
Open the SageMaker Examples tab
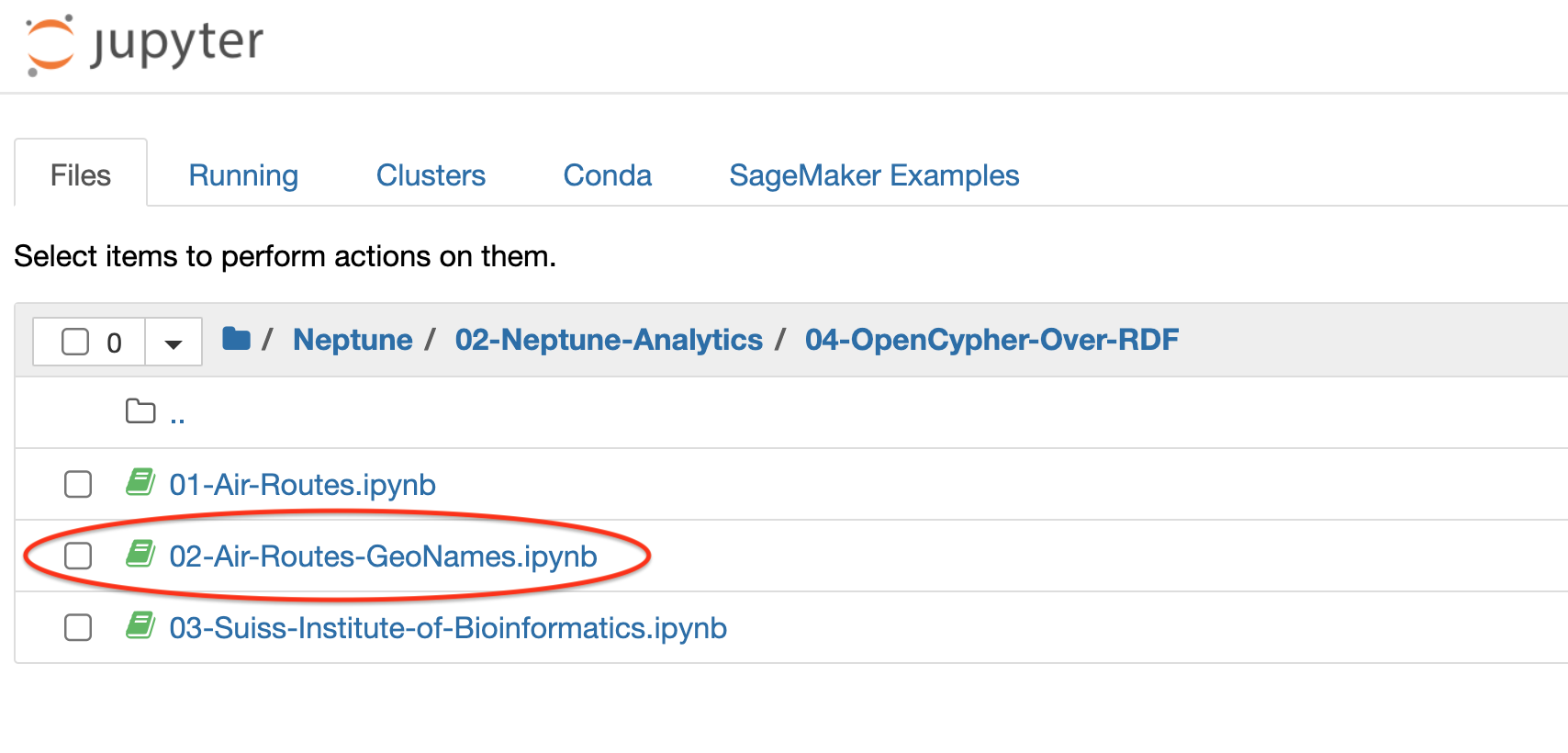(874, 175)
